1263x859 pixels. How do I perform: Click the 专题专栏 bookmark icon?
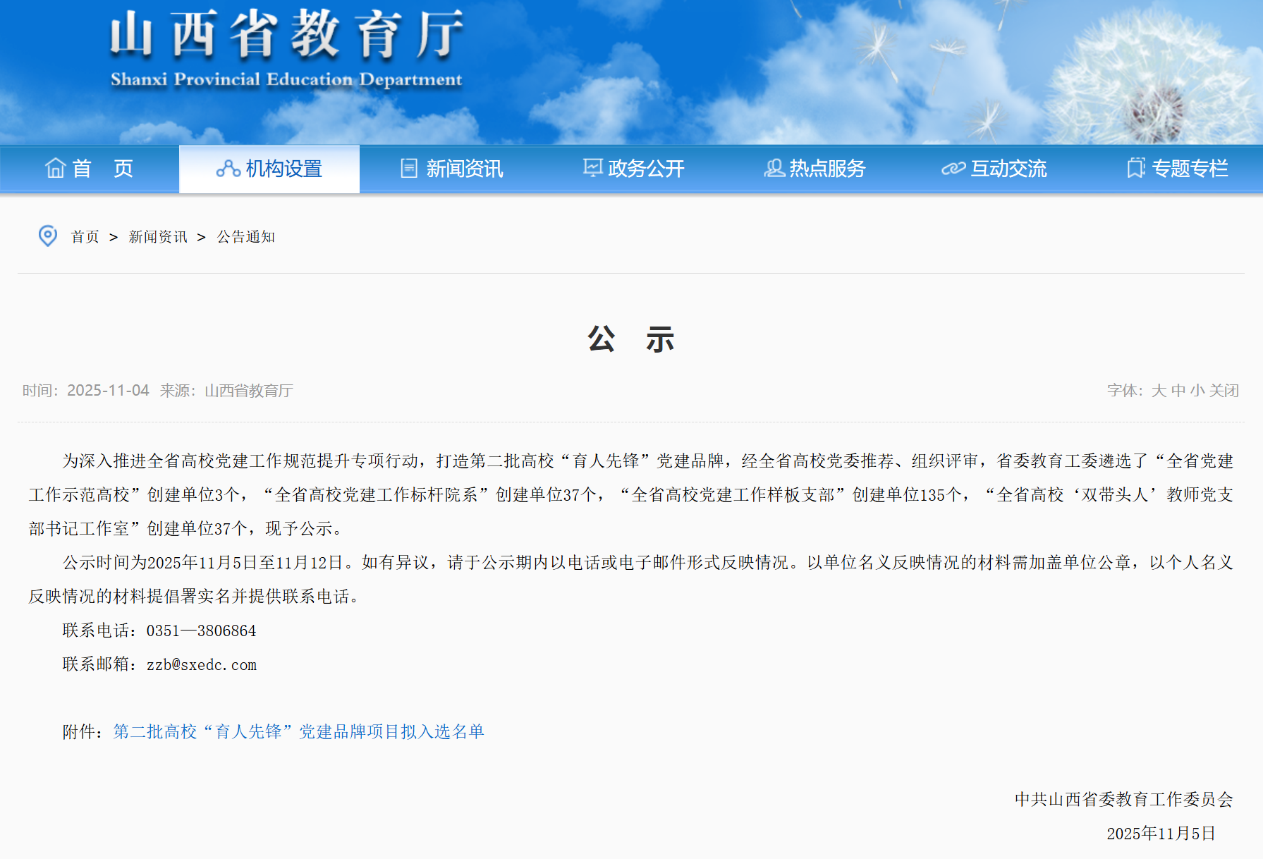pos(1136,168)
